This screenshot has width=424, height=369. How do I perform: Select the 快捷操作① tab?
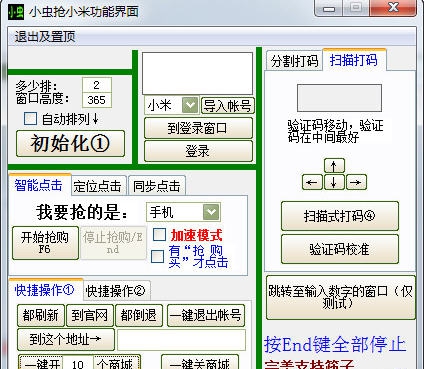coord(45,290)
